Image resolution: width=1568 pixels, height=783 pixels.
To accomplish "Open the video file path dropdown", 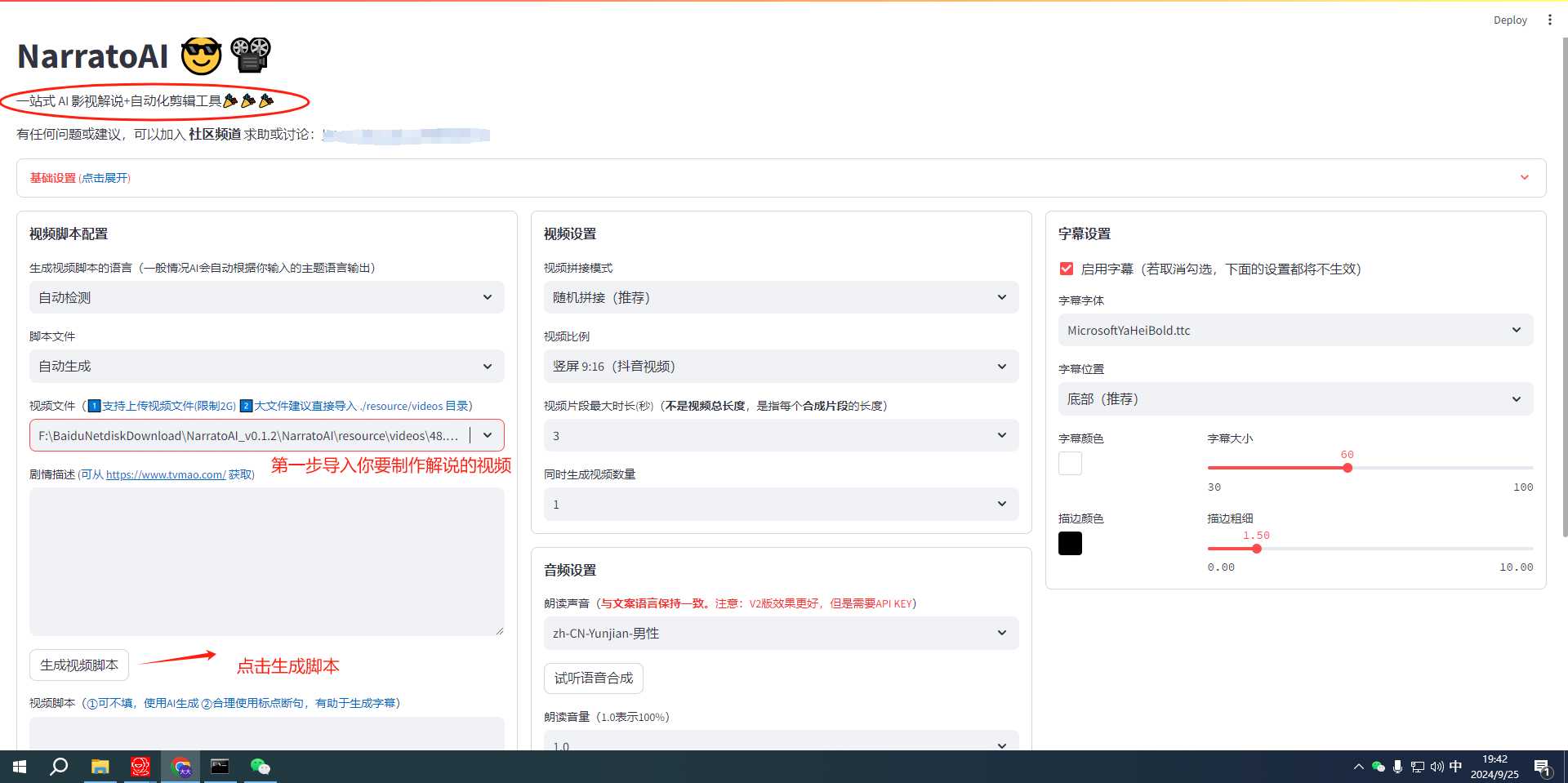I will click(x=266, y=435).
